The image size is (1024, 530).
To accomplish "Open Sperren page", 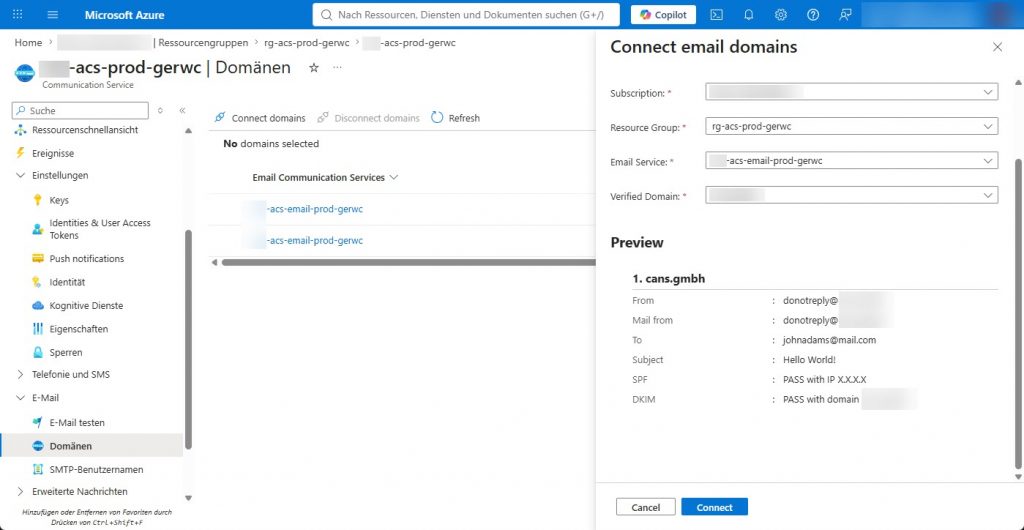I will point(66,352).
